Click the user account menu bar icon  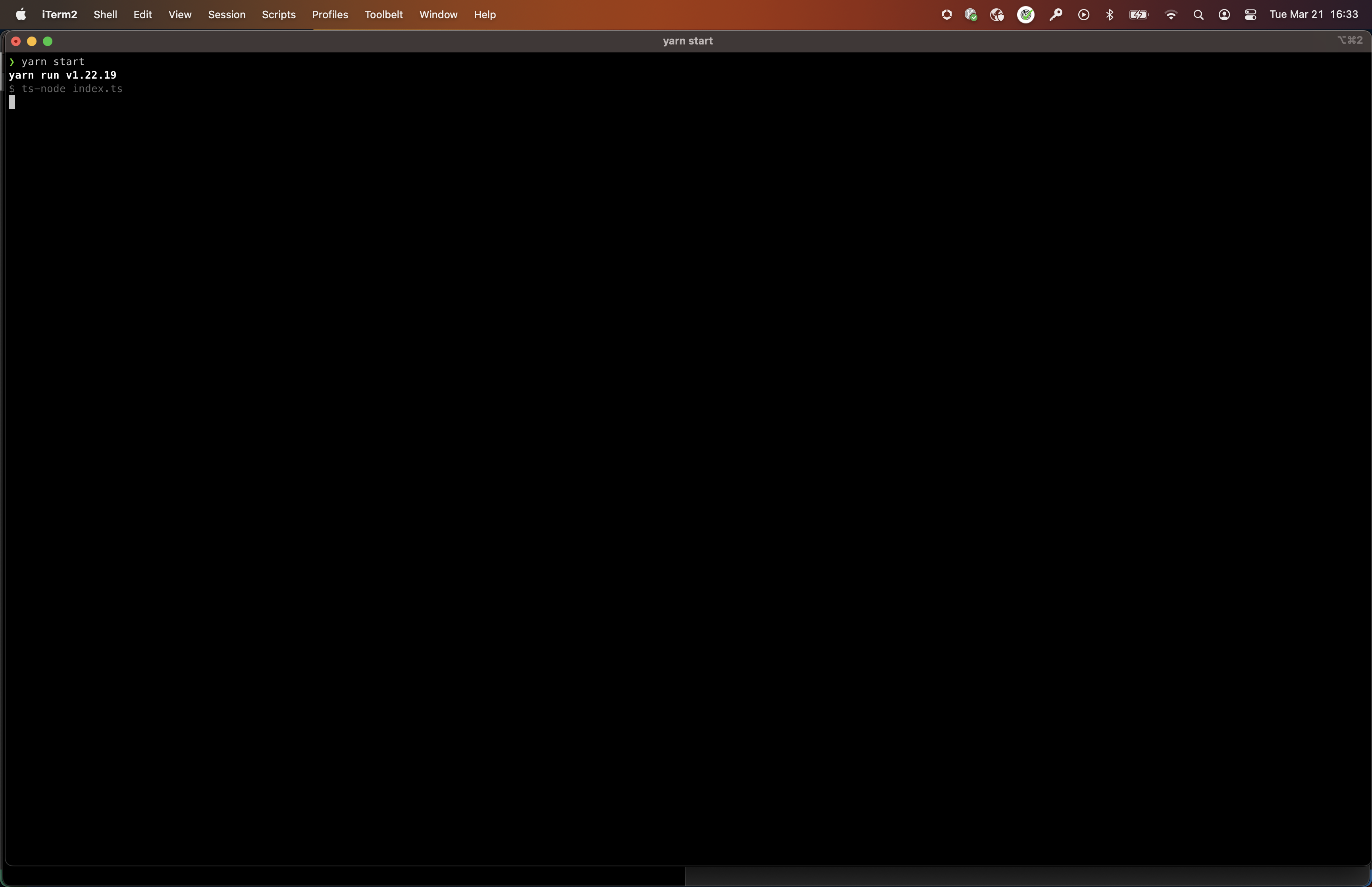[x=1224, y=14]
